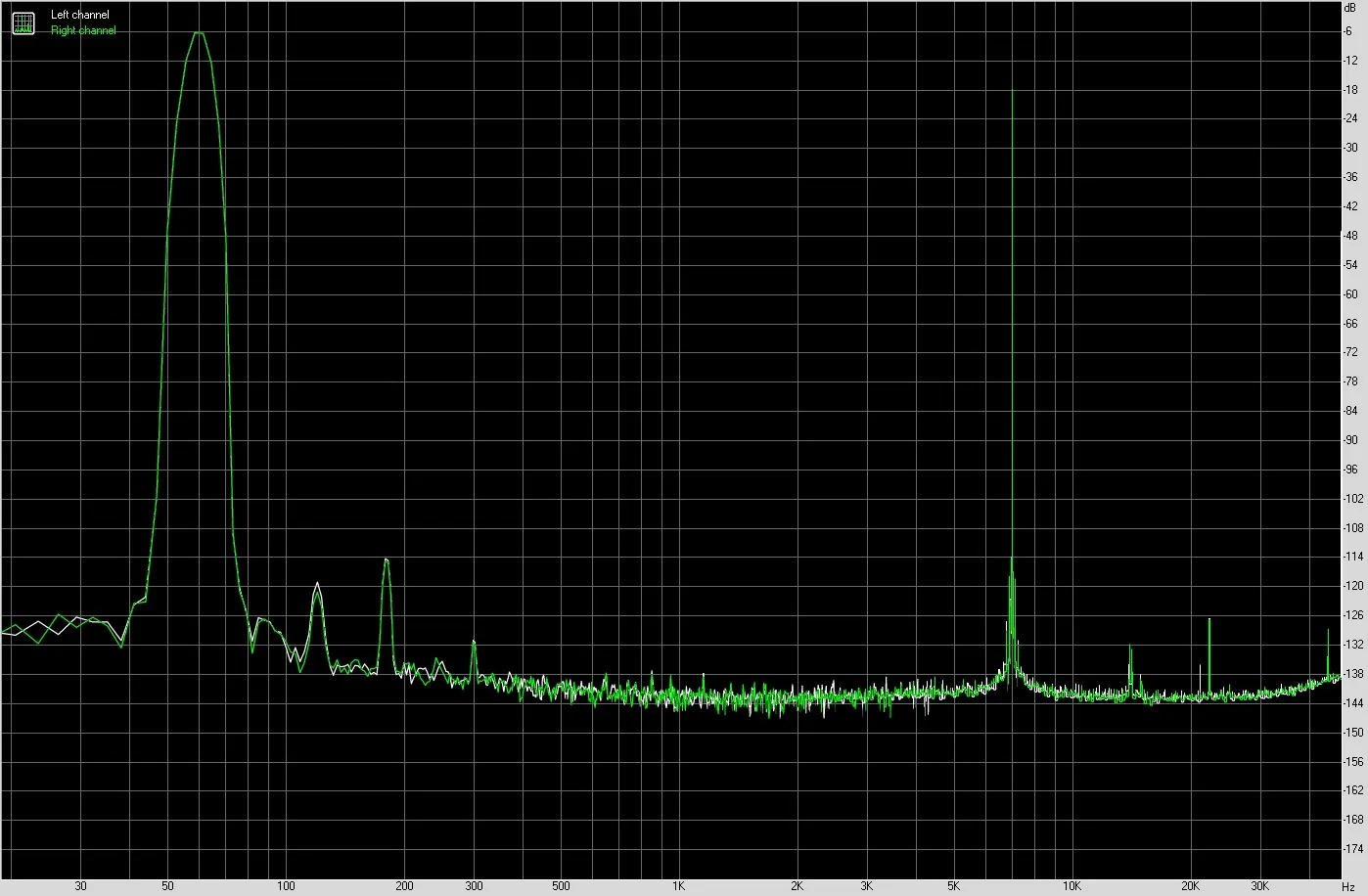
Task: Click the "-162" dB axis value
Action: click(1354, 790)
